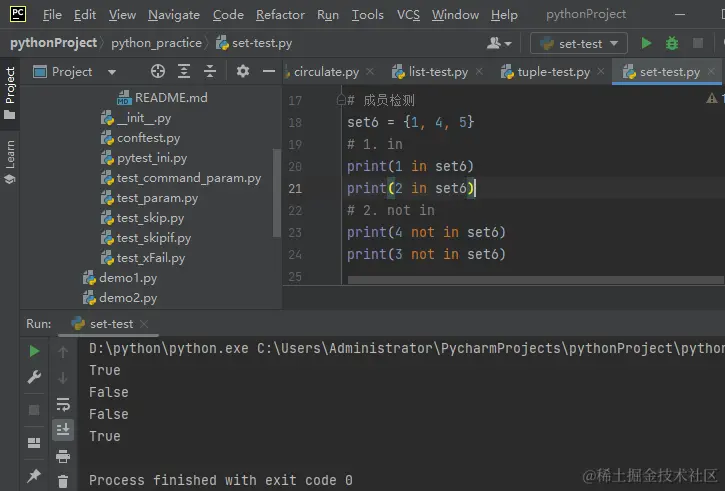Open the Edit menu
Image resolution: width=725 pixels, height=491 pixels.
point(85,15)
